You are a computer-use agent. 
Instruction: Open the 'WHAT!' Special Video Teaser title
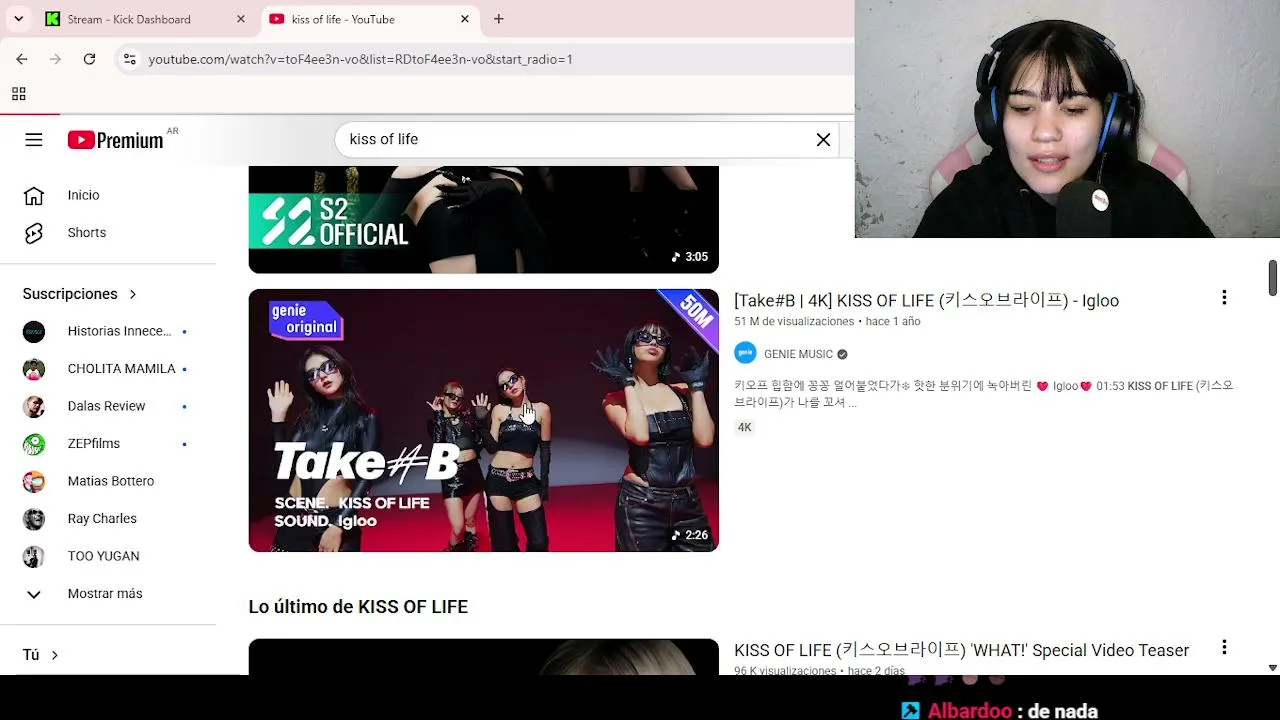(961, 650)
